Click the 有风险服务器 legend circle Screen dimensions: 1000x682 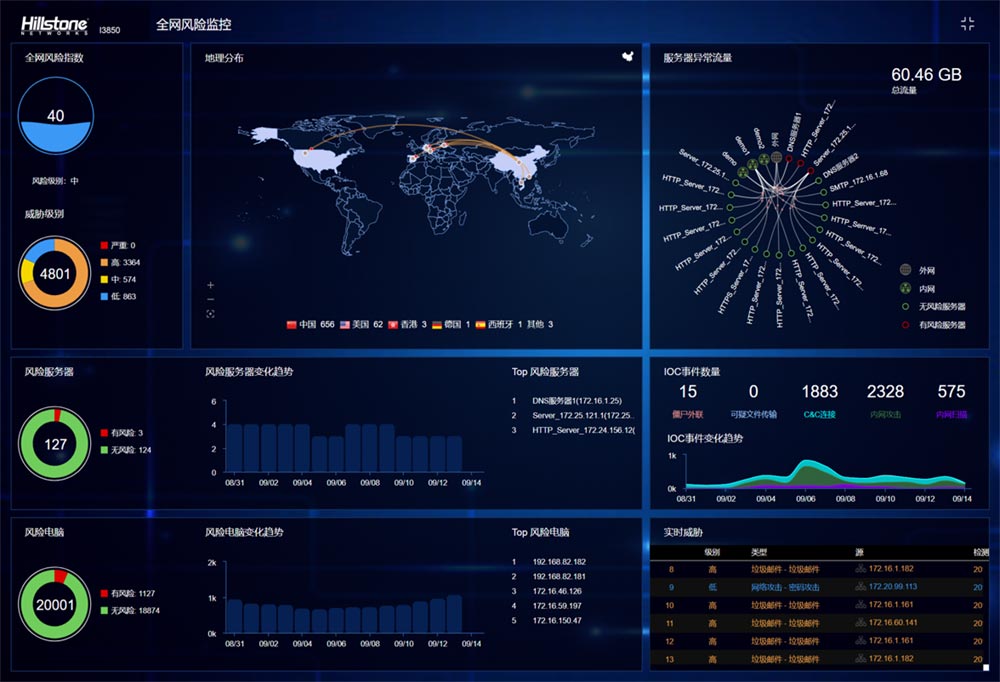coord(905,325)
